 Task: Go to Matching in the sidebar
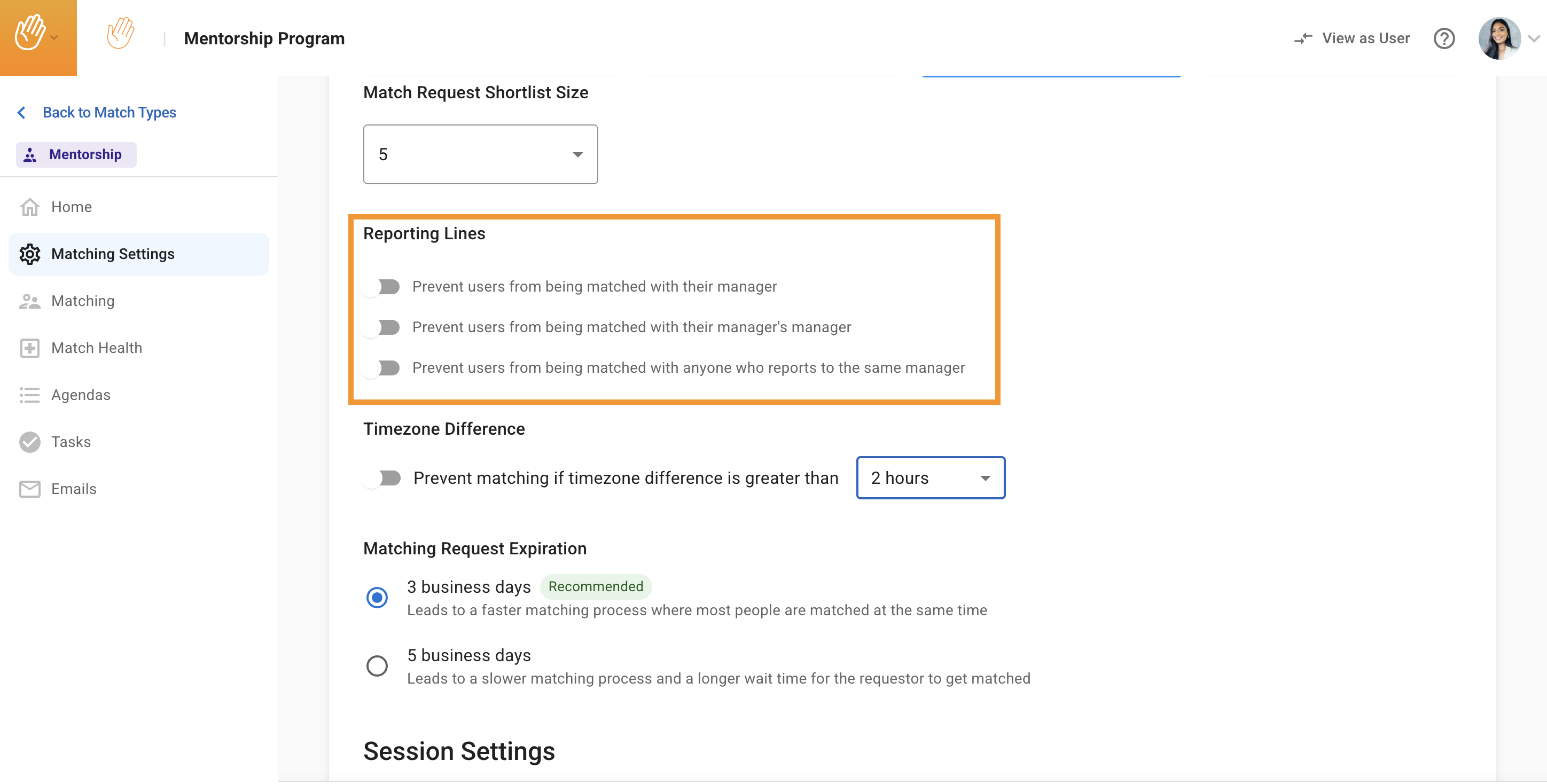click(82, 301)
